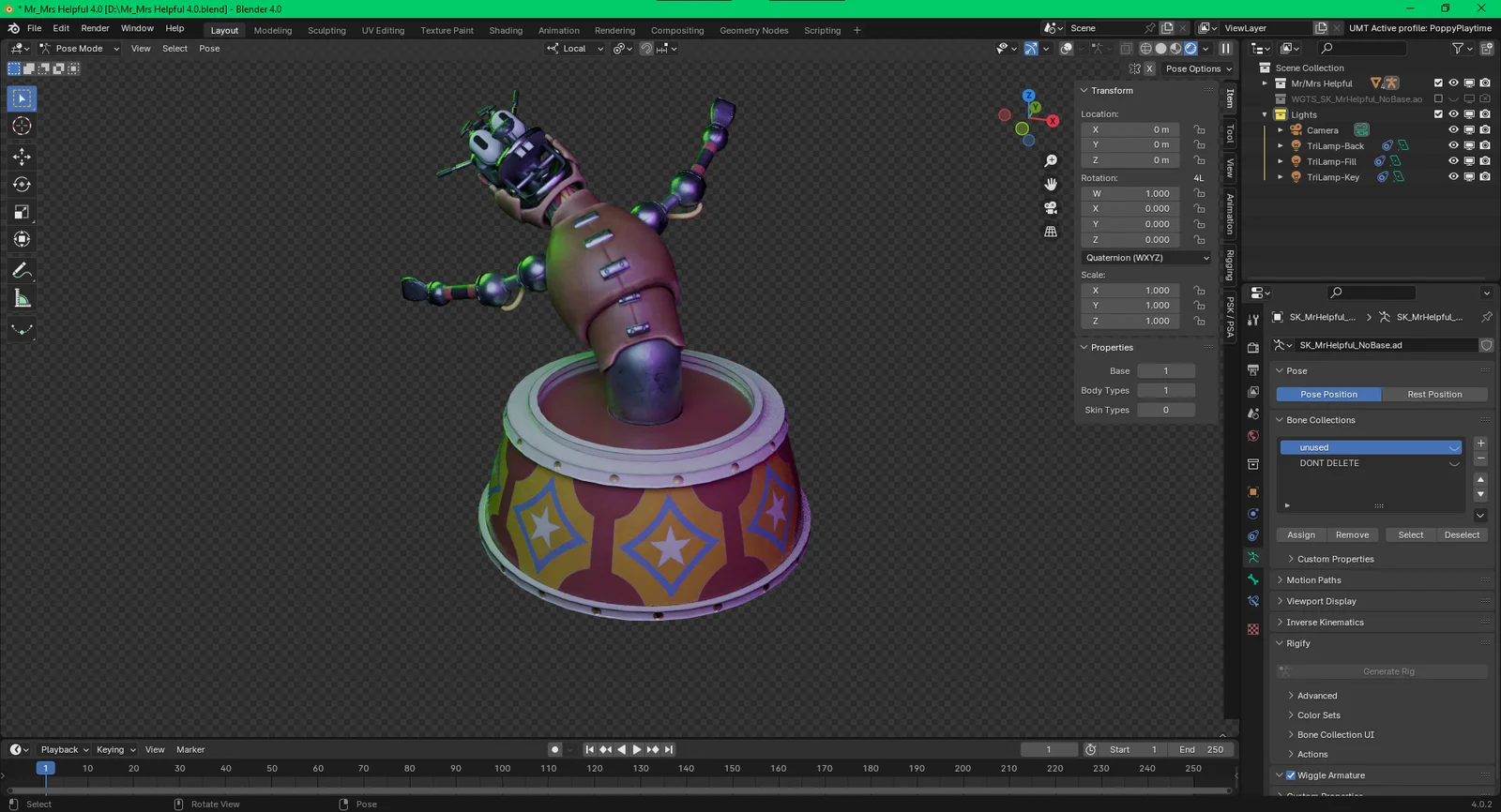Click the Assign button
The height and width of the screenshot is (812, 1501).
(x=1301, y=535)
